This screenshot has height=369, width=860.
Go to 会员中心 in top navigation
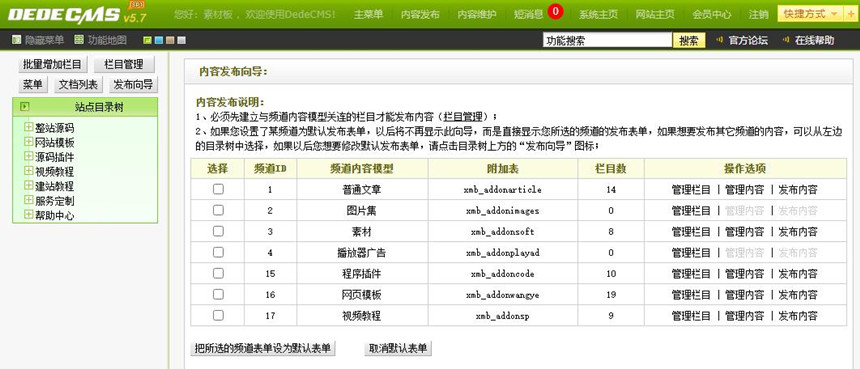tap(711, 14)
